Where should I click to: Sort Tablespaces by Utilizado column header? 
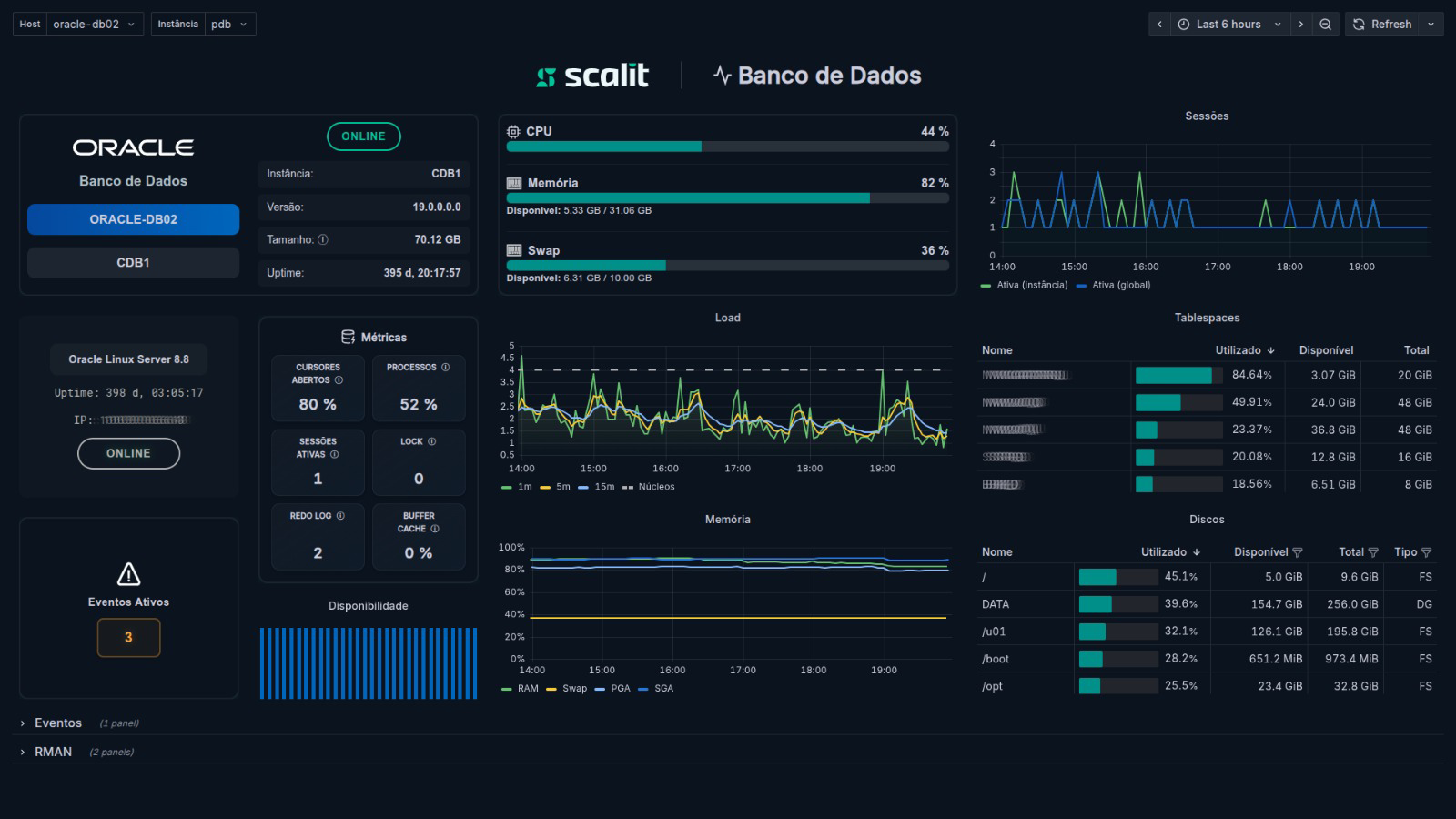tap(1244, 350)
